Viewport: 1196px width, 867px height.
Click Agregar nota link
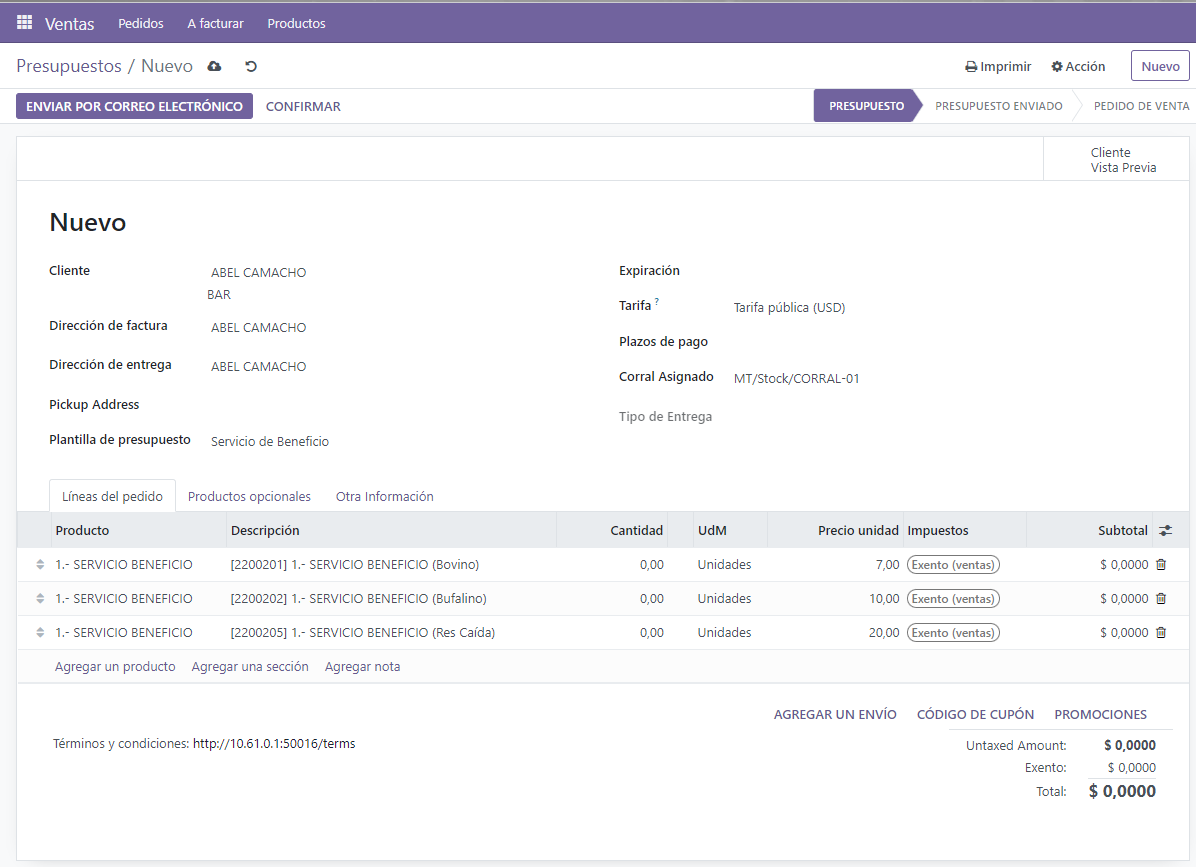(x=362, y=666)
